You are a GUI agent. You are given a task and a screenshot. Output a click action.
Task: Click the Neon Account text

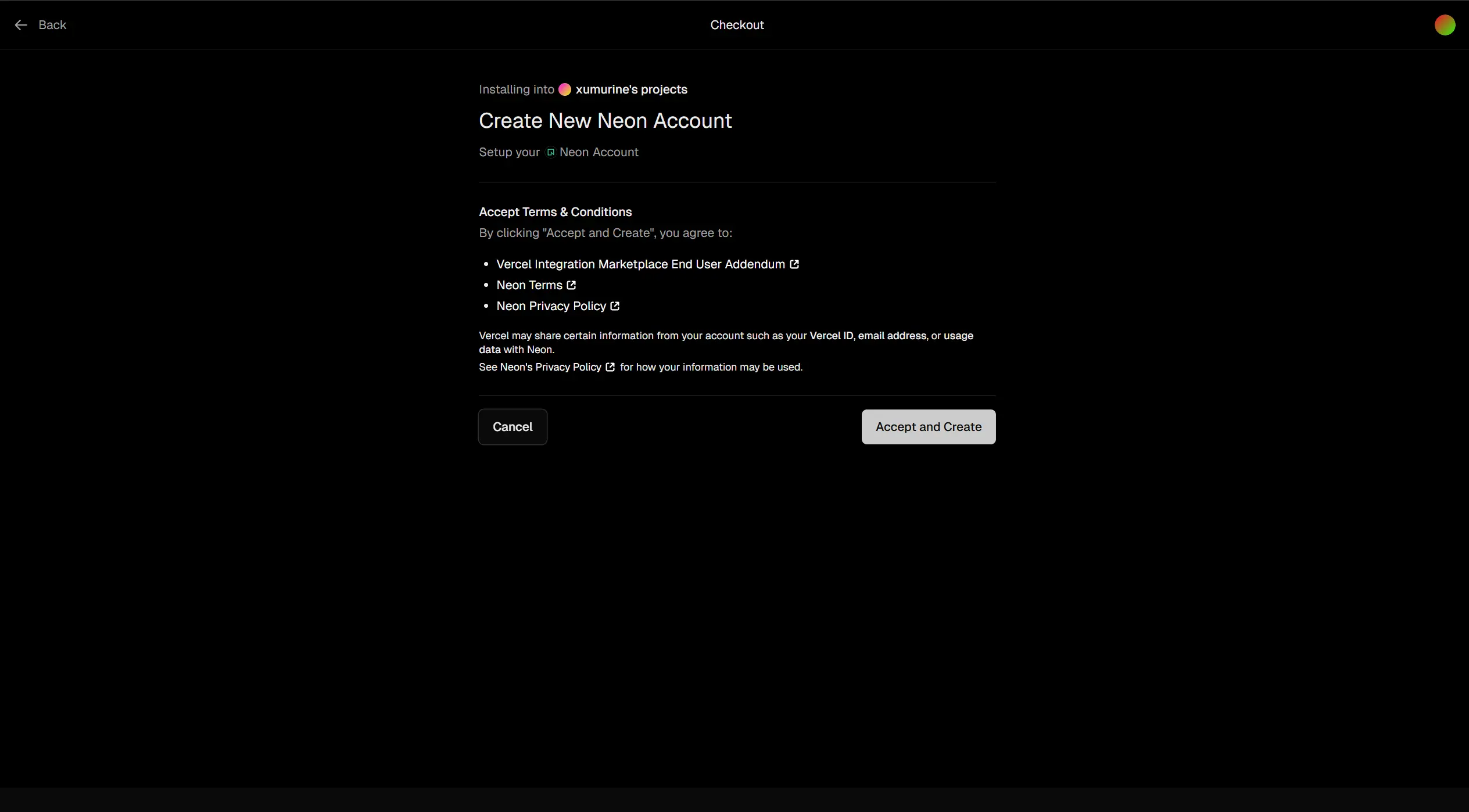tap(599, 152)
